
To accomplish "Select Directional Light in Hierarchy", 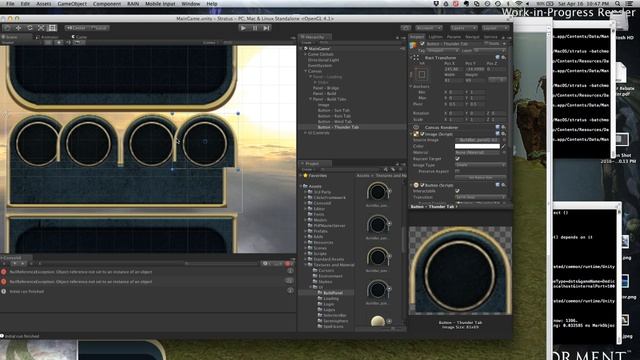I will click(x=323, y=60).
